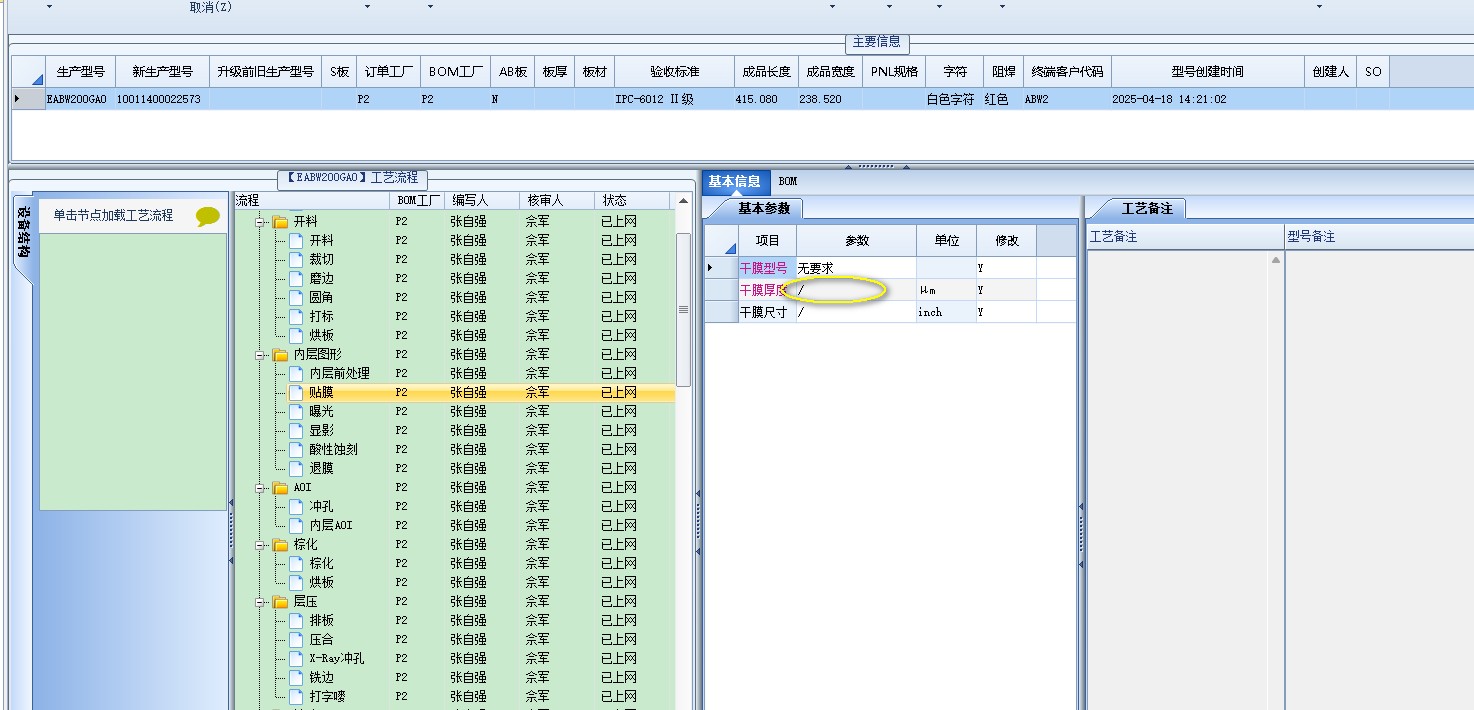Select the 基本参数 sub-tab
1474x710 pixels.
(764, 208)
